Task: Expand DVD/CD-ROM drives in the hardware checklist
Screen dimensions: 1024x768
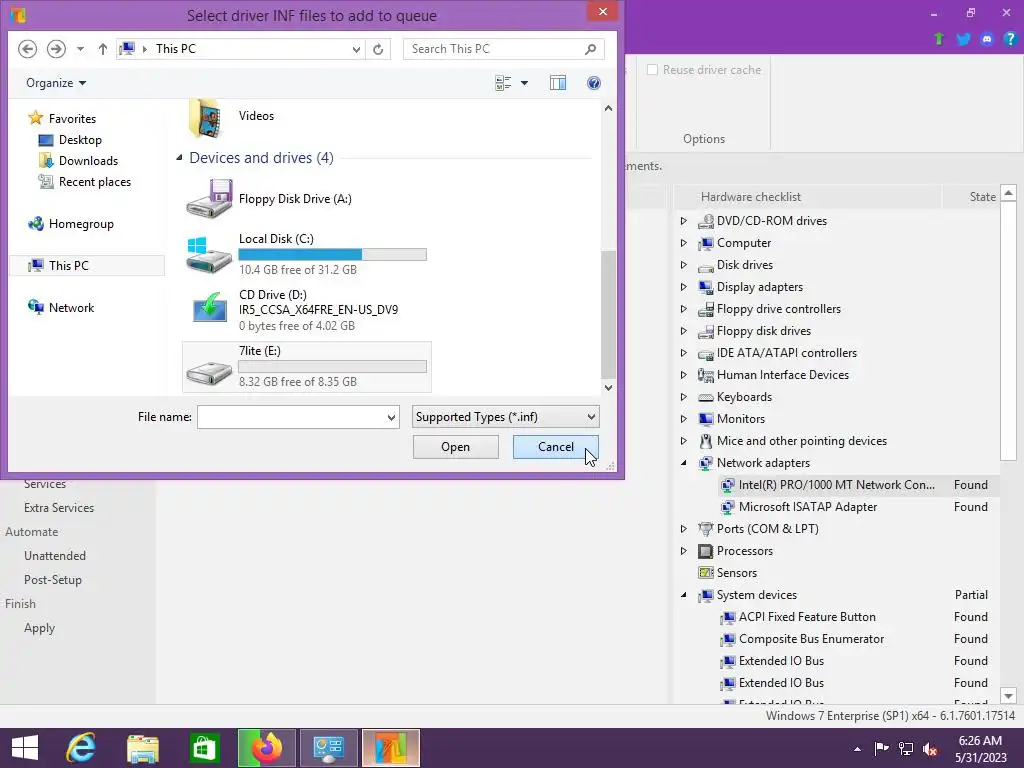Action: coord(684,221)
